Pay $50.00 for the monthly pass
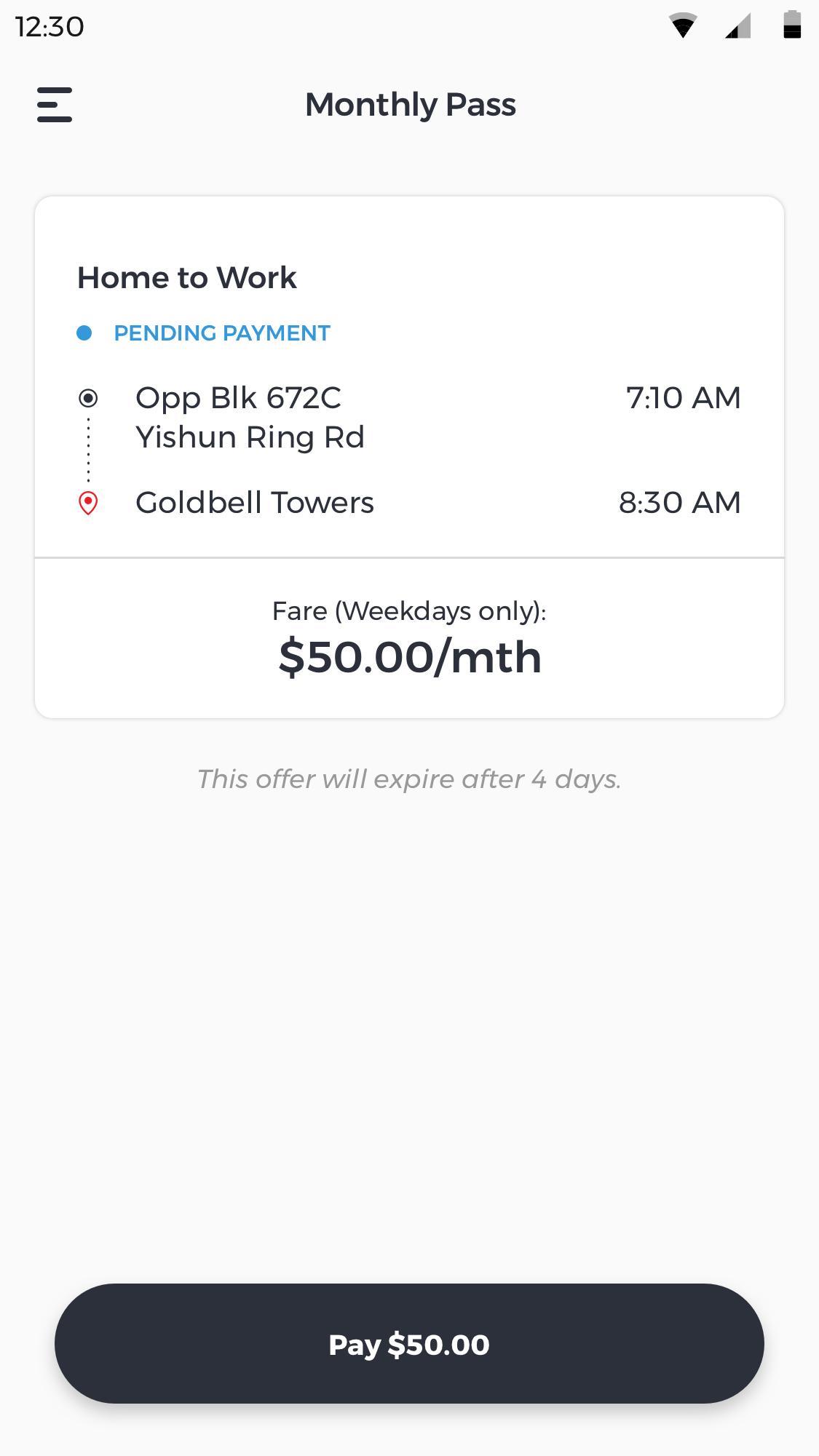Screen dimensions: 819x1456 click(x=409, y=1343)
